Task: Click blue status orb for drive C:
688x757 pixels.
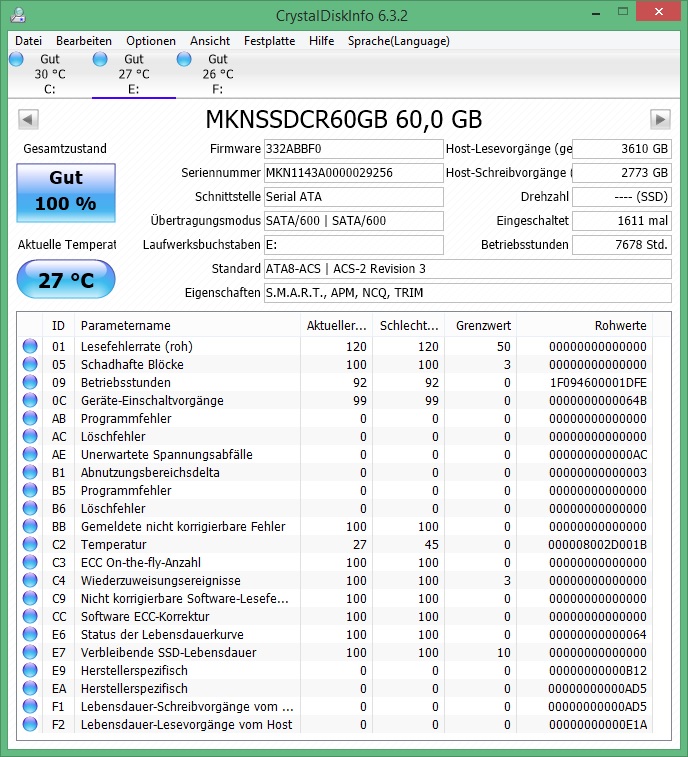Action: (16, 59)
